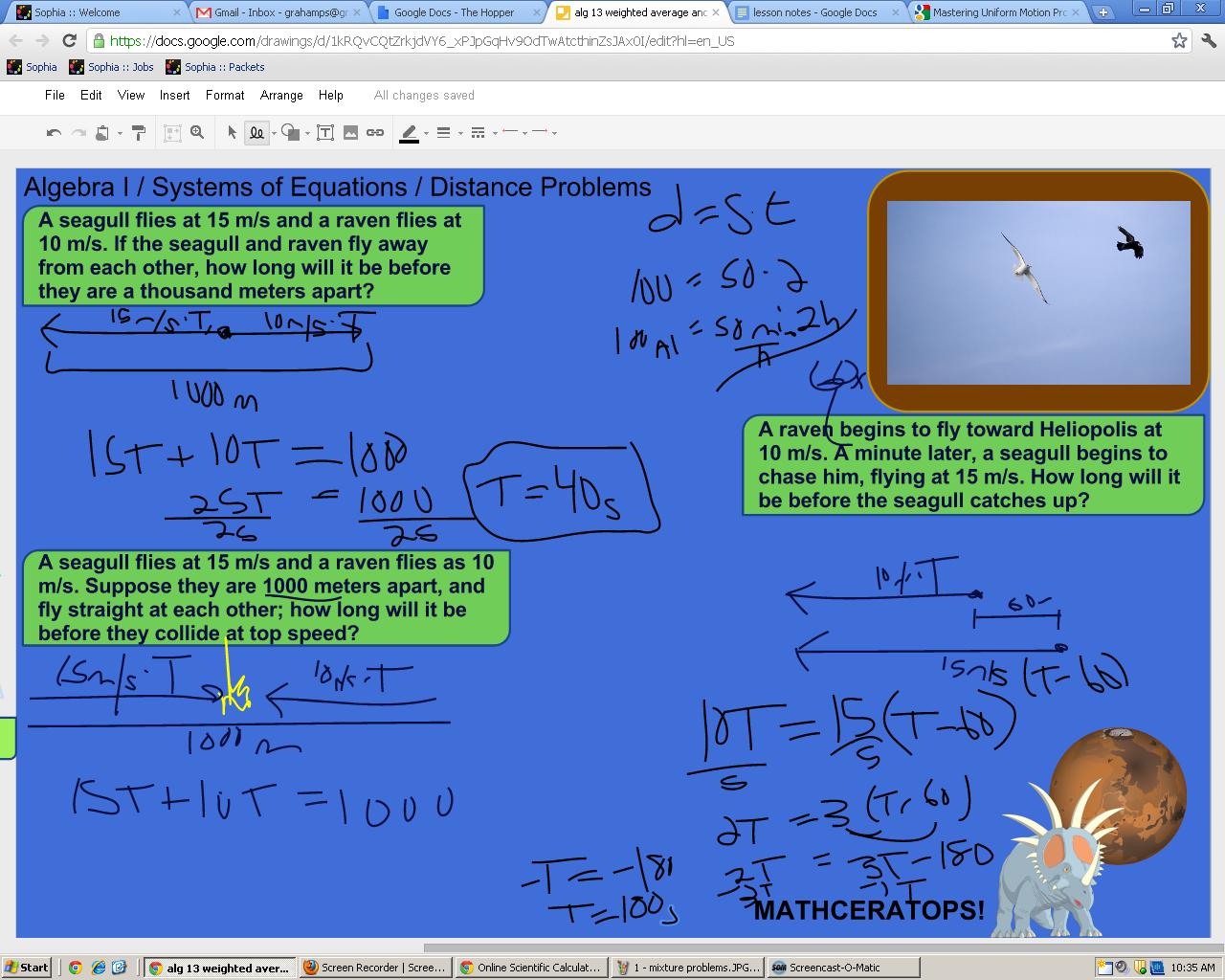Select the paint format tool
This screenshot has width=1225, height=980.
[138, 132]
